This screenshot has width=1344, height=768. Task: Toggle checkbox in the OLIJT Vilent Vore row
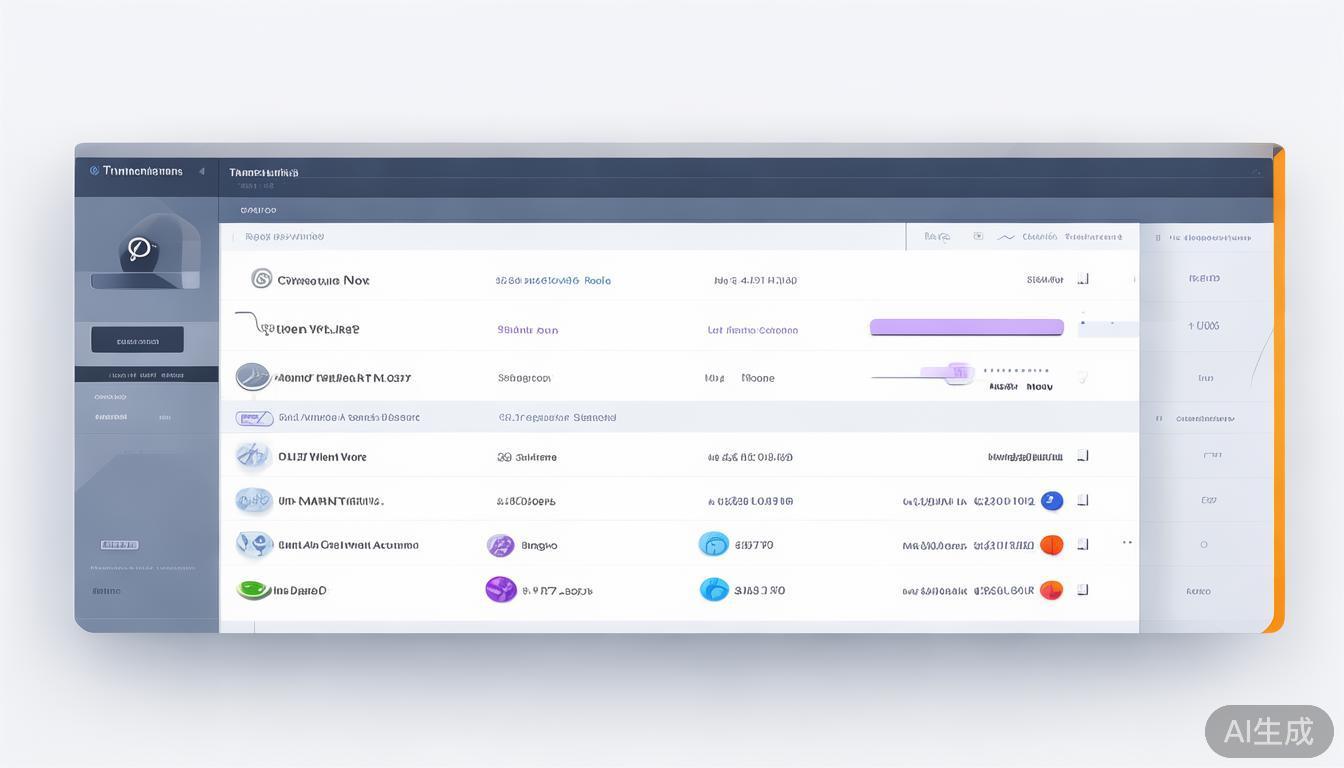point(1083,456)
